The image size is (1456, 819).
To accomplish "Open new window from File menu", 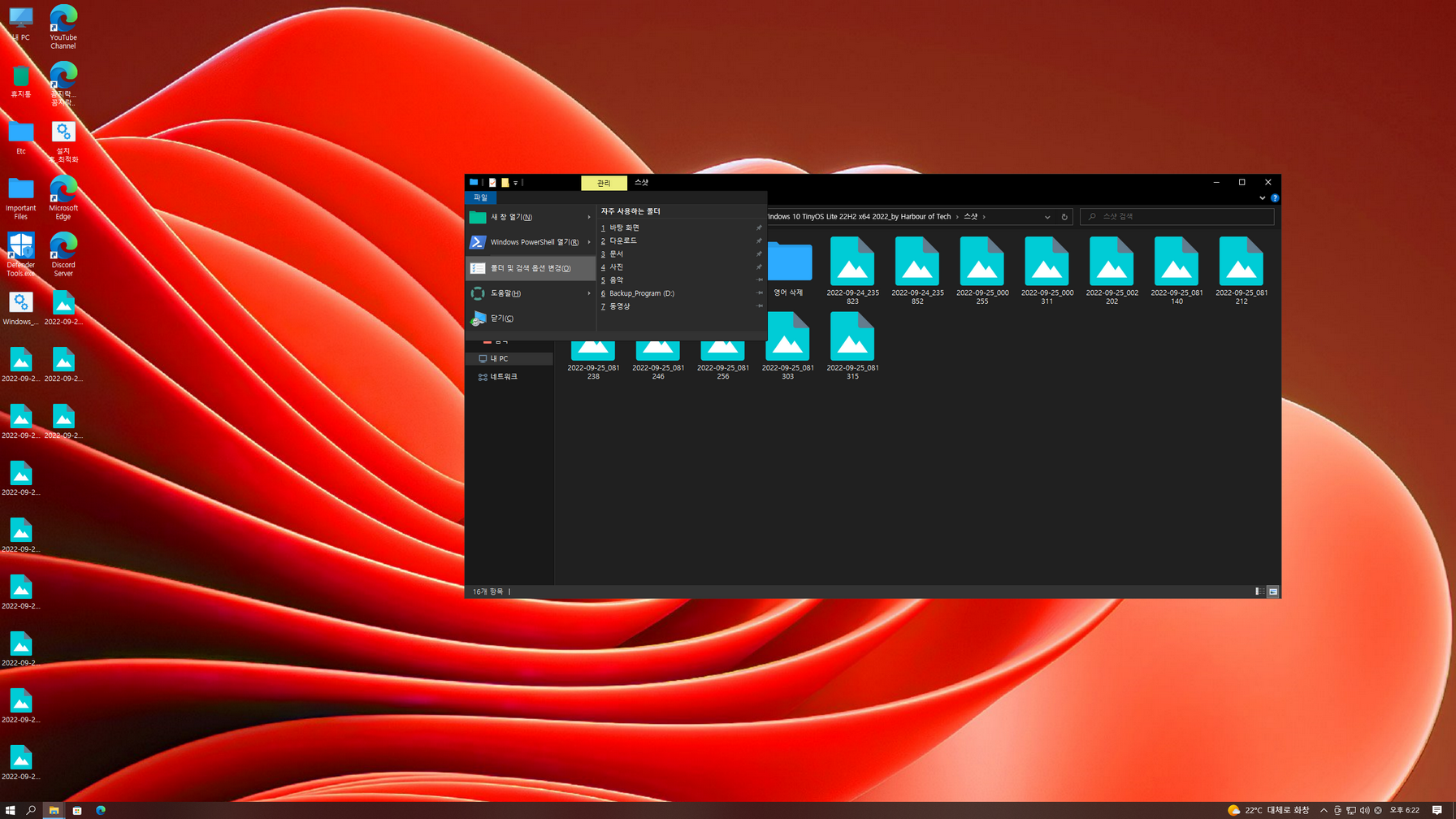I will pos(531,217).
